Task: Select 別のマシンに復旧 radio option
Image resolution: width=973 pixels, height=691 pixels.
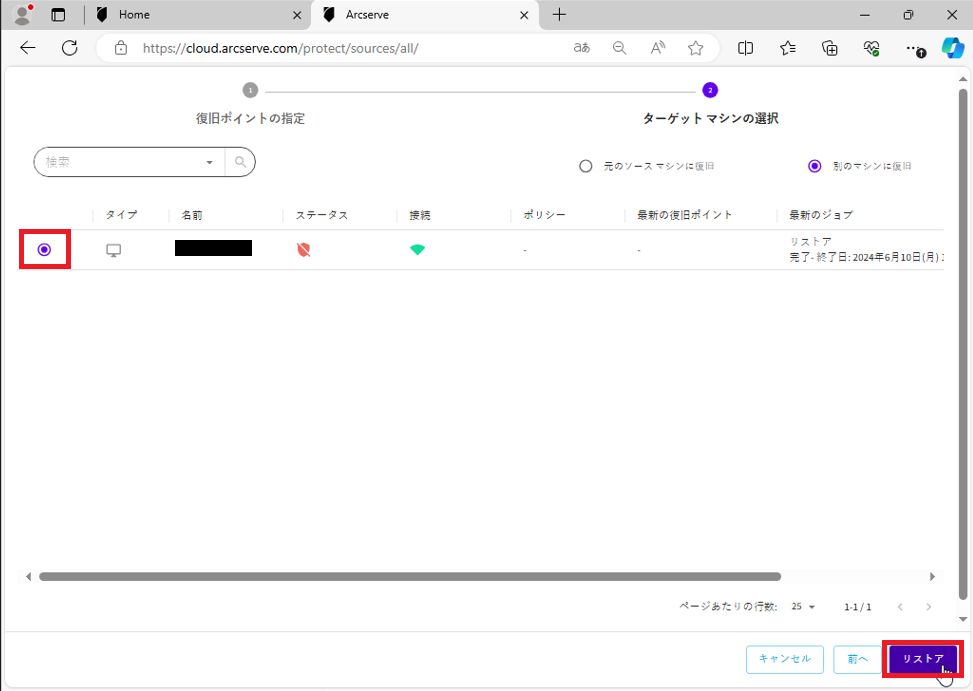Action: 815,166
